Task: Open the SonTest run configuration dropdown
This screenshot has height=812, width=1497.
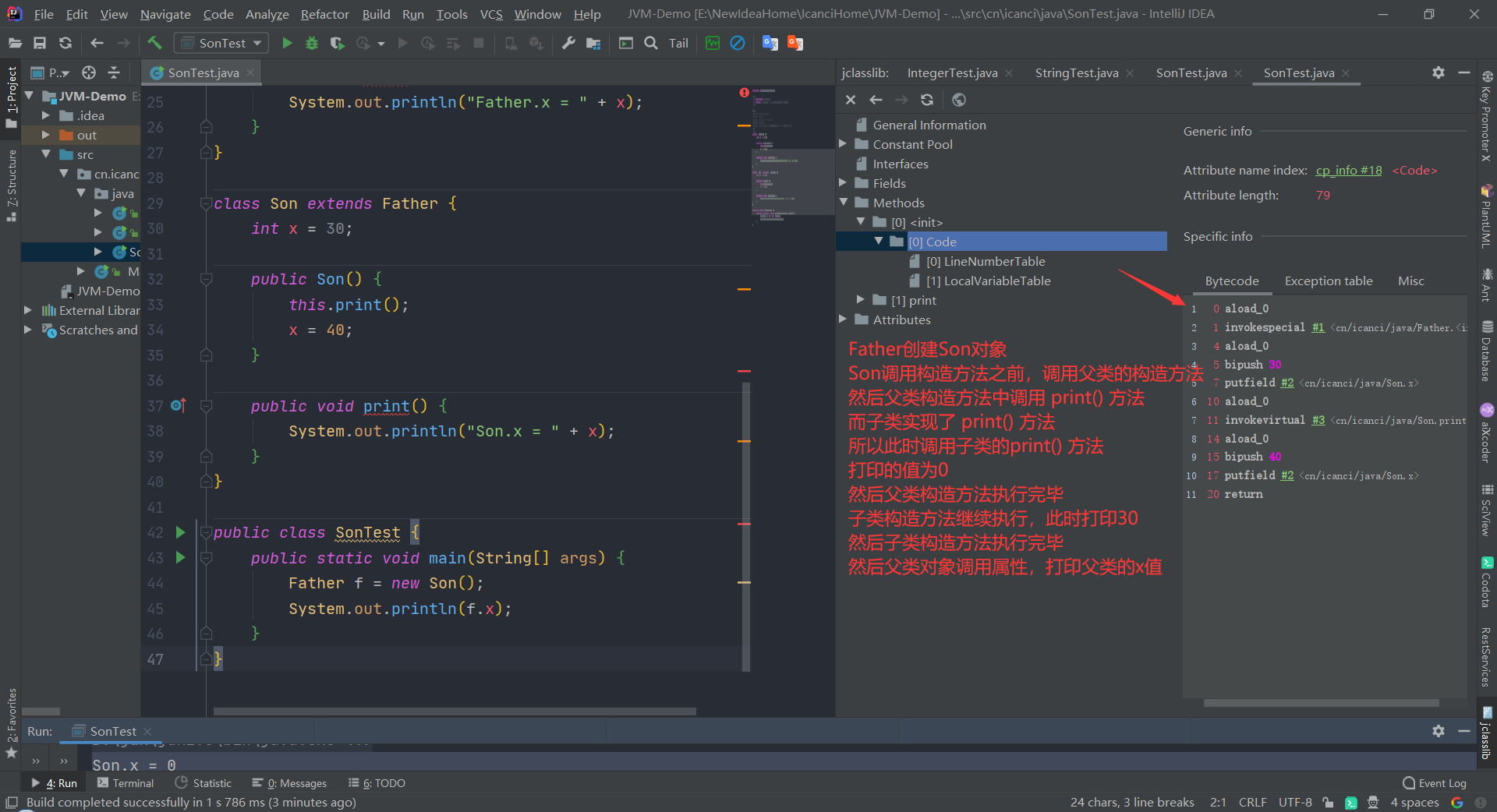Action: (x=221, y=43)
